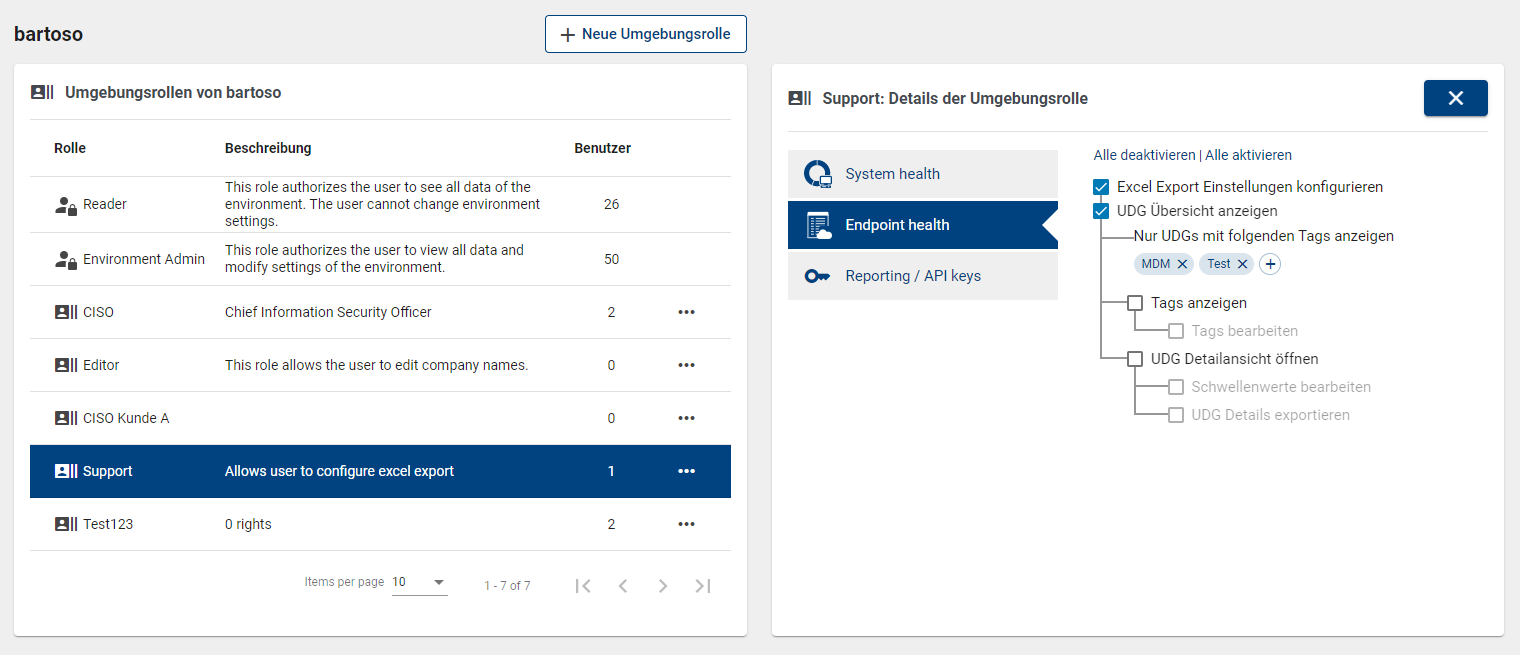Check UDG Detailansicht öffnen
The image size is (1520, 655).
click(x=1135, y=359)
